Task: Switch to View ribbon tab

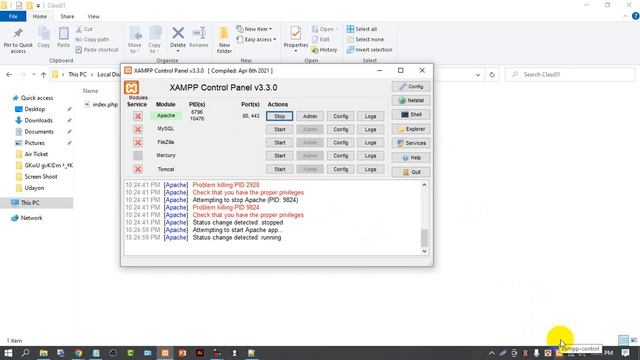Action: click(x=93, y=16)
